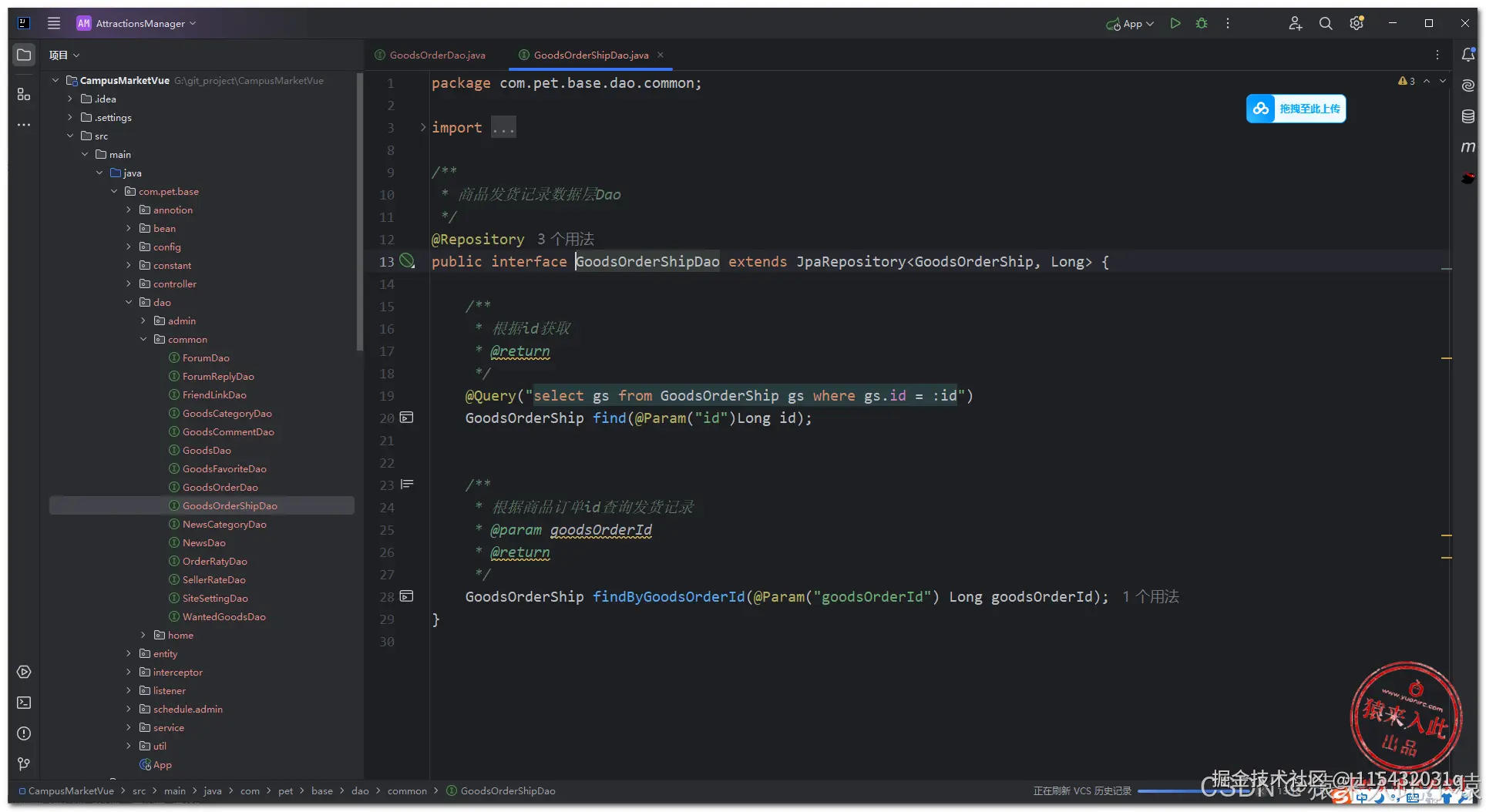Collapse the dao package node

129,302
